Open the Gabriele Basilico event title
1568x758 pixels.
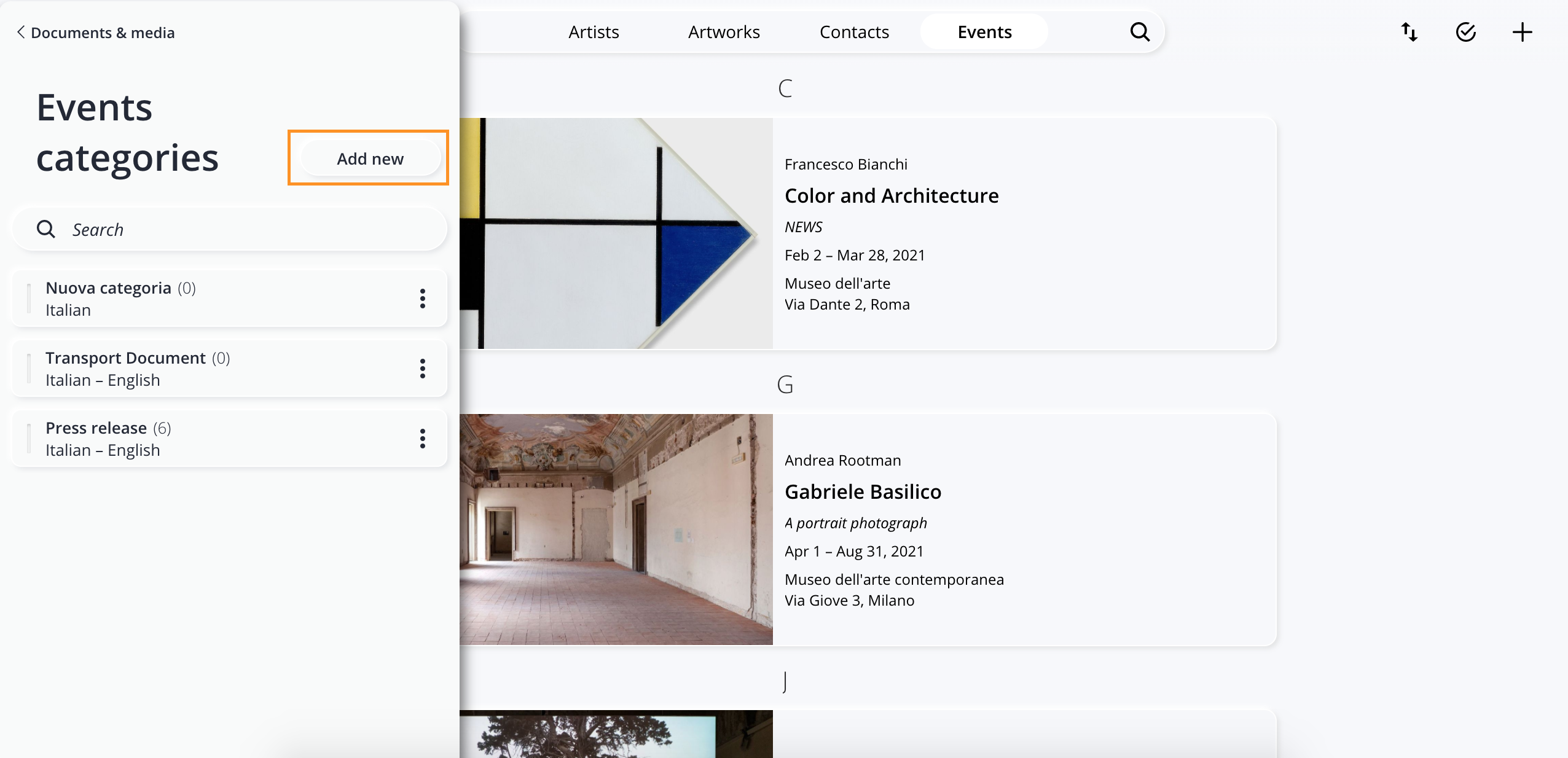point(863,491)
